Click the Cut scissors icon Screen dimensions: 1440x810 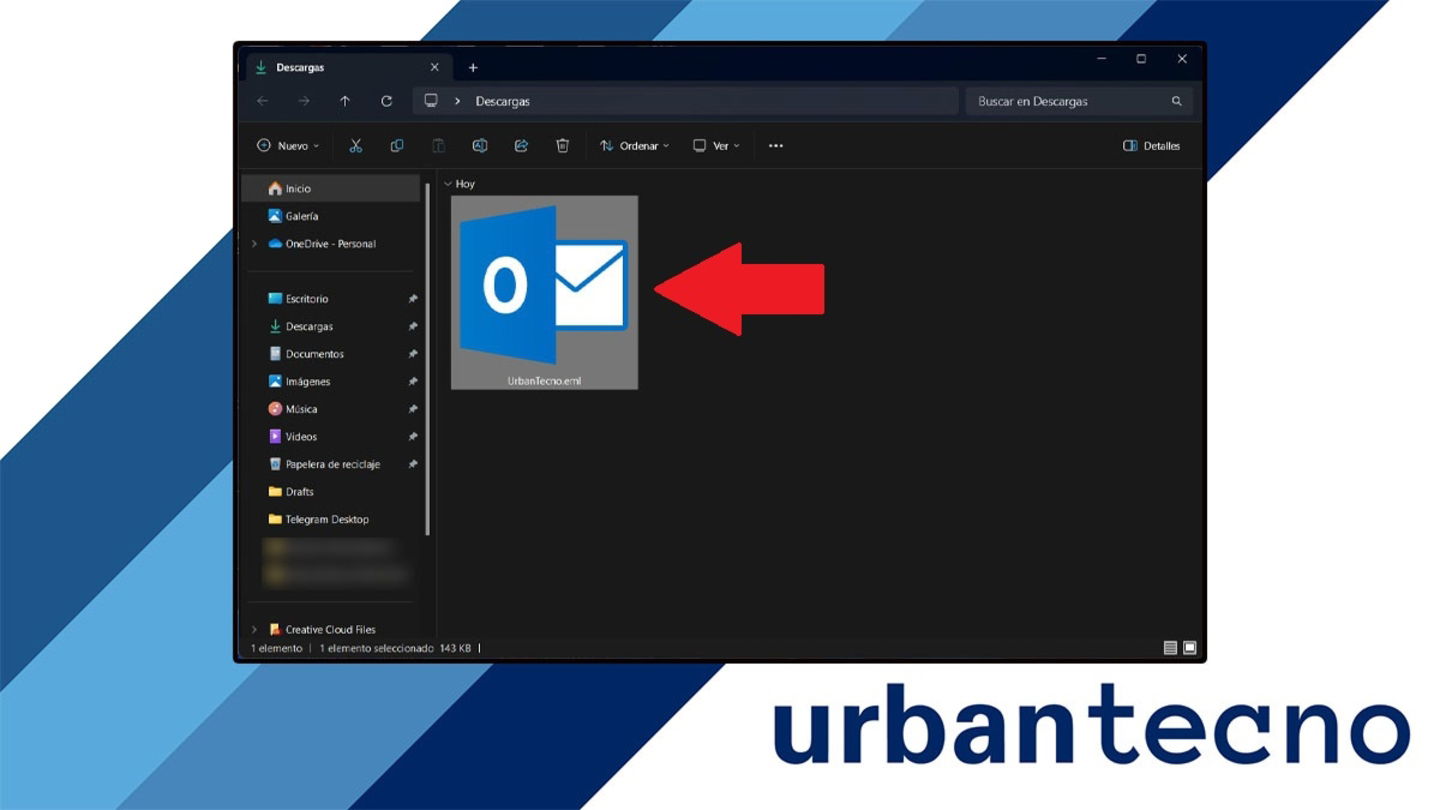(x=355, y=146)
